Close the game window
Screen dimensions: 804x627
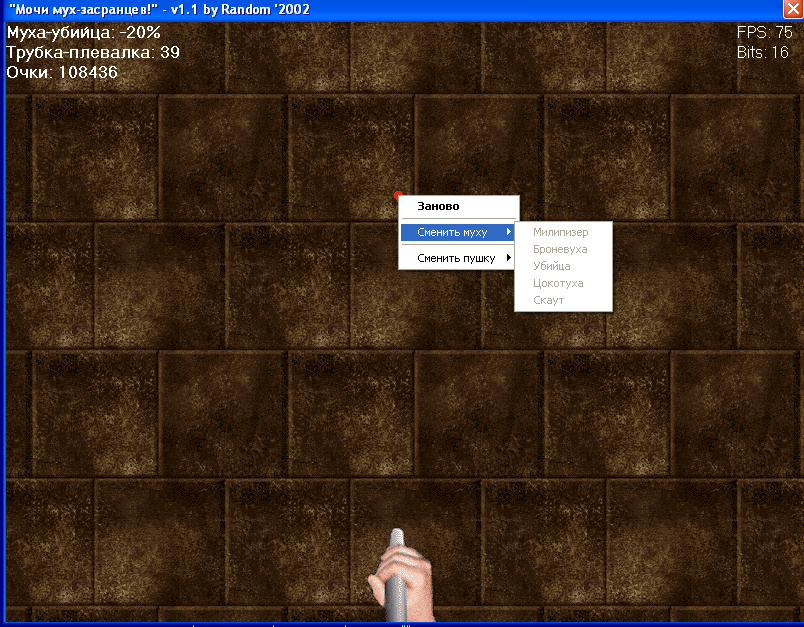[x=793, y=9]
